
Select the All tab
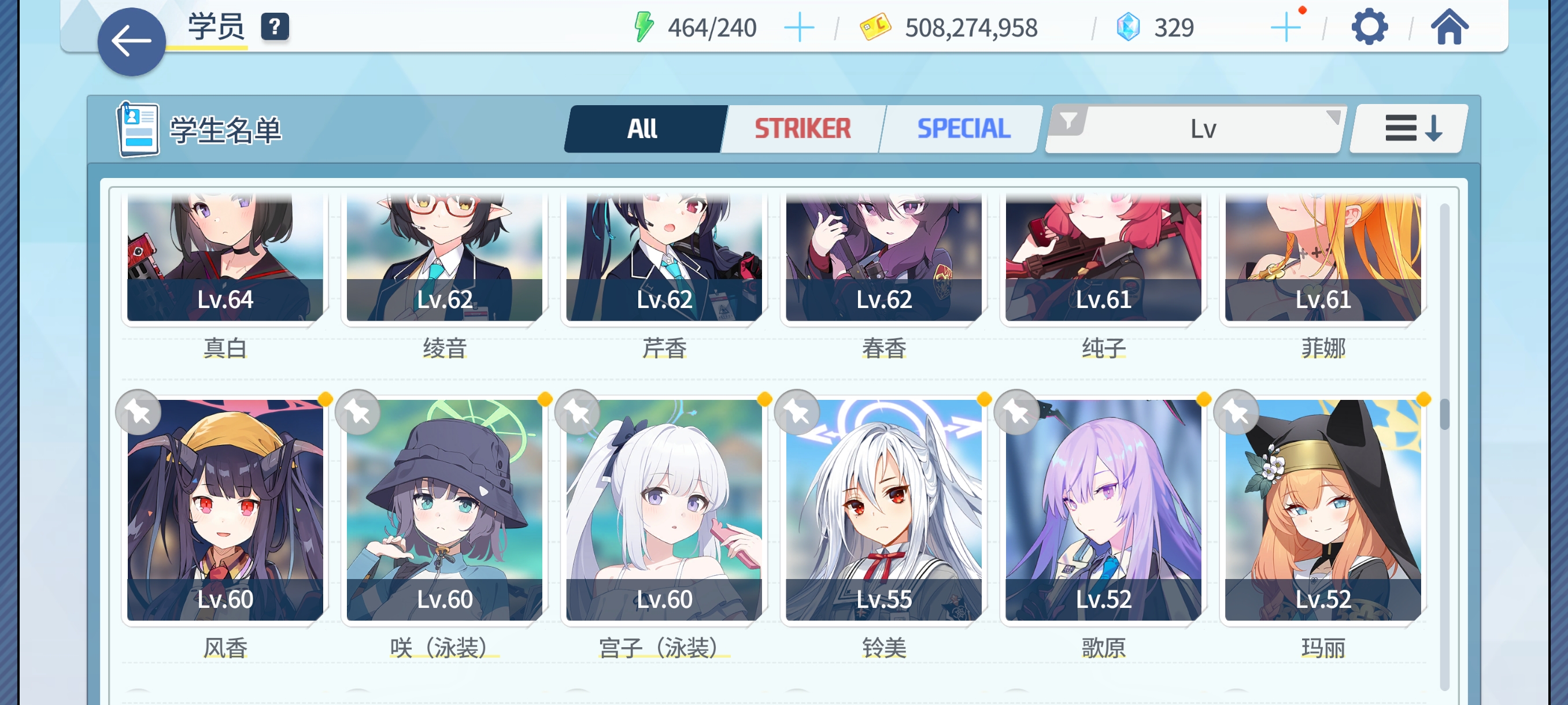(644, 129)
